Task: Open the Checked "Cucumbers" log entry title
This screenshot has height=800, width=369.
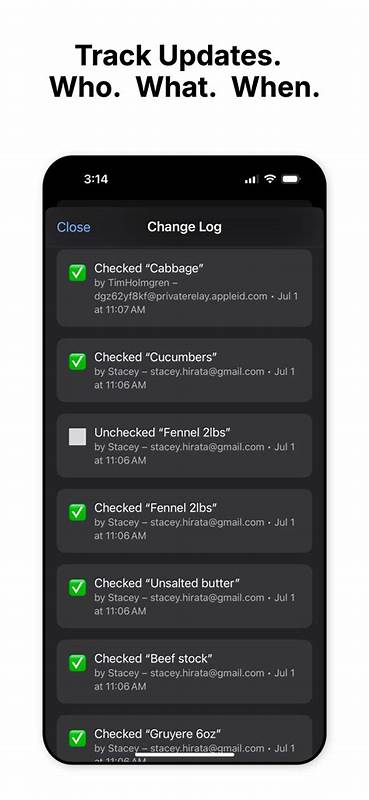Action: (156, 357)
